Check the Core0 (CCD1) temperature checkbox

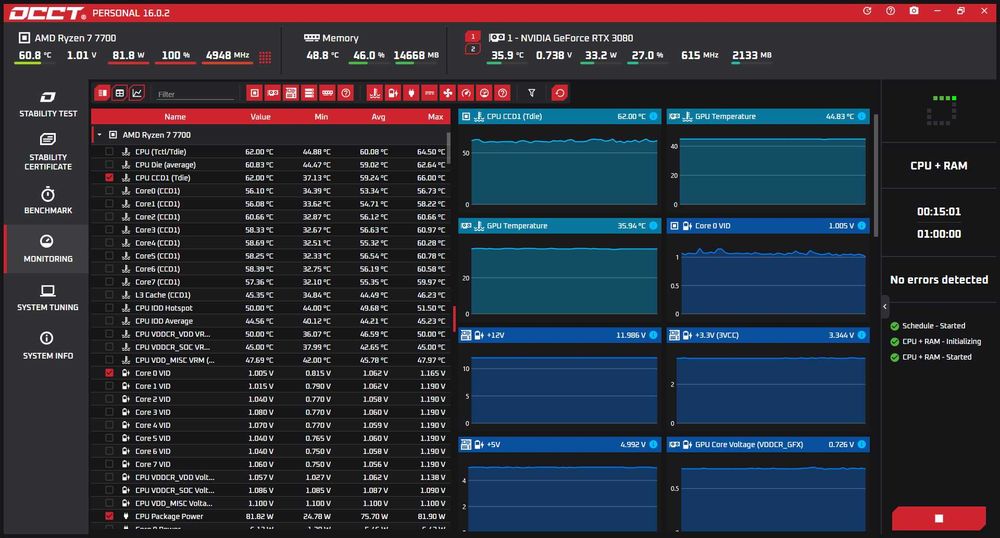tap(109, 191)
